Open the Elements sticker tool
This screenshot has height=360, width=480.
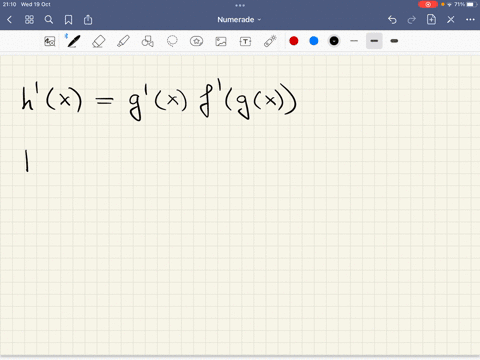(196, 41)
